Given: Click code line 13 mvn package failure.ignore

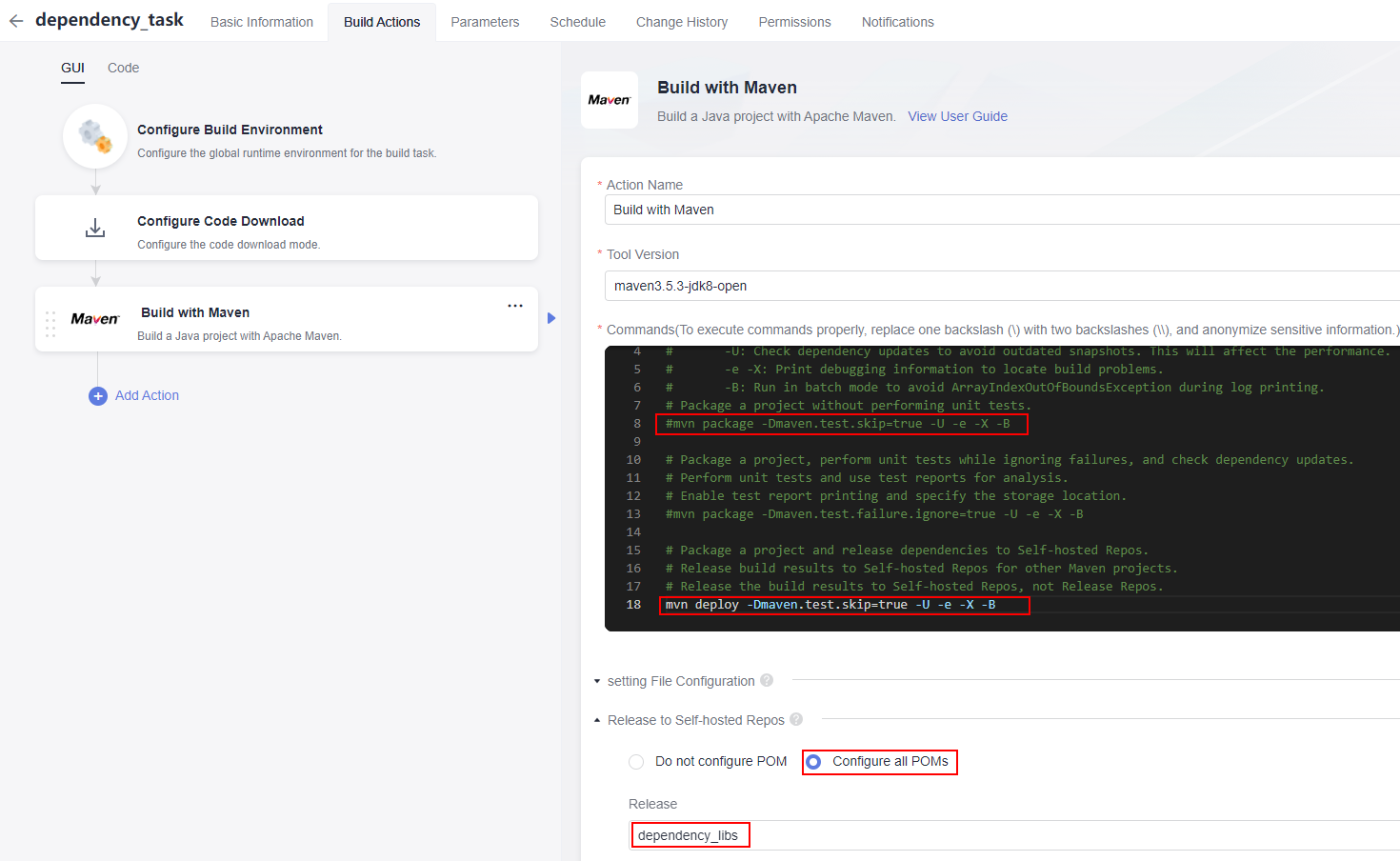Looking at the screenshot, I should [874, 514].
